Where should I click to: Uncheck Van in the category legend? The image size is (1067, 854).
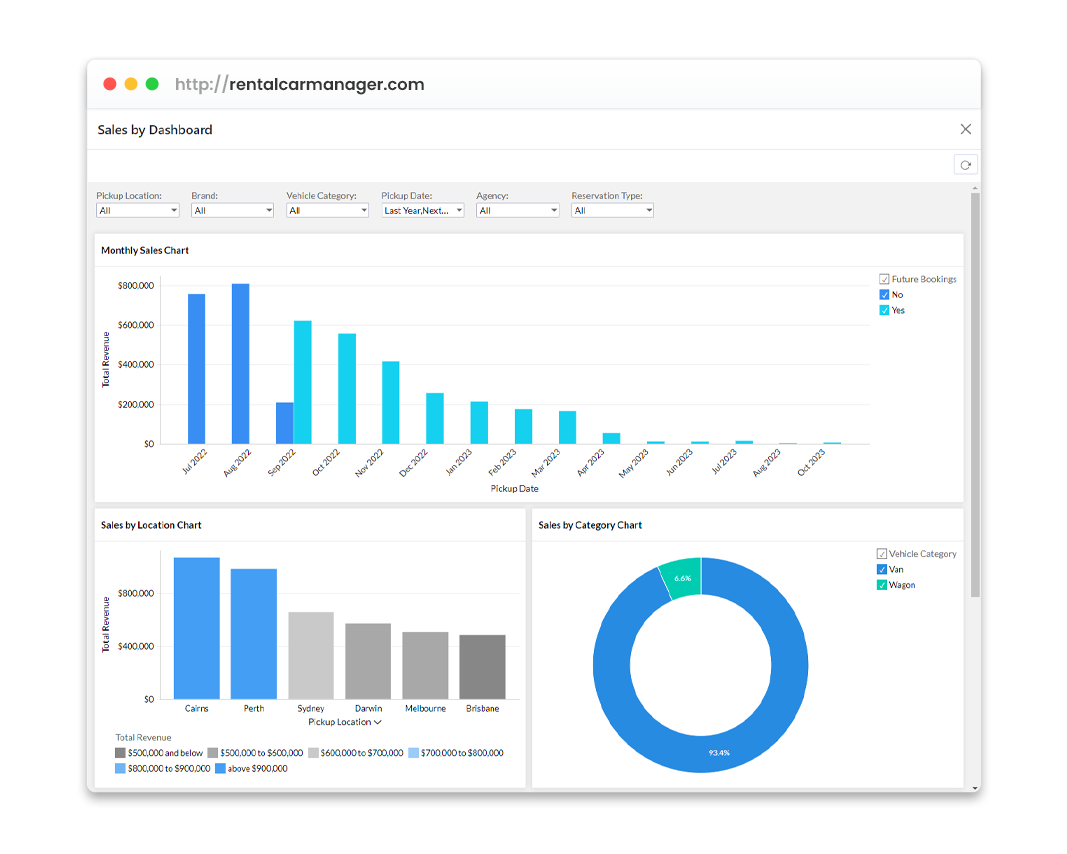pos(883,569)
